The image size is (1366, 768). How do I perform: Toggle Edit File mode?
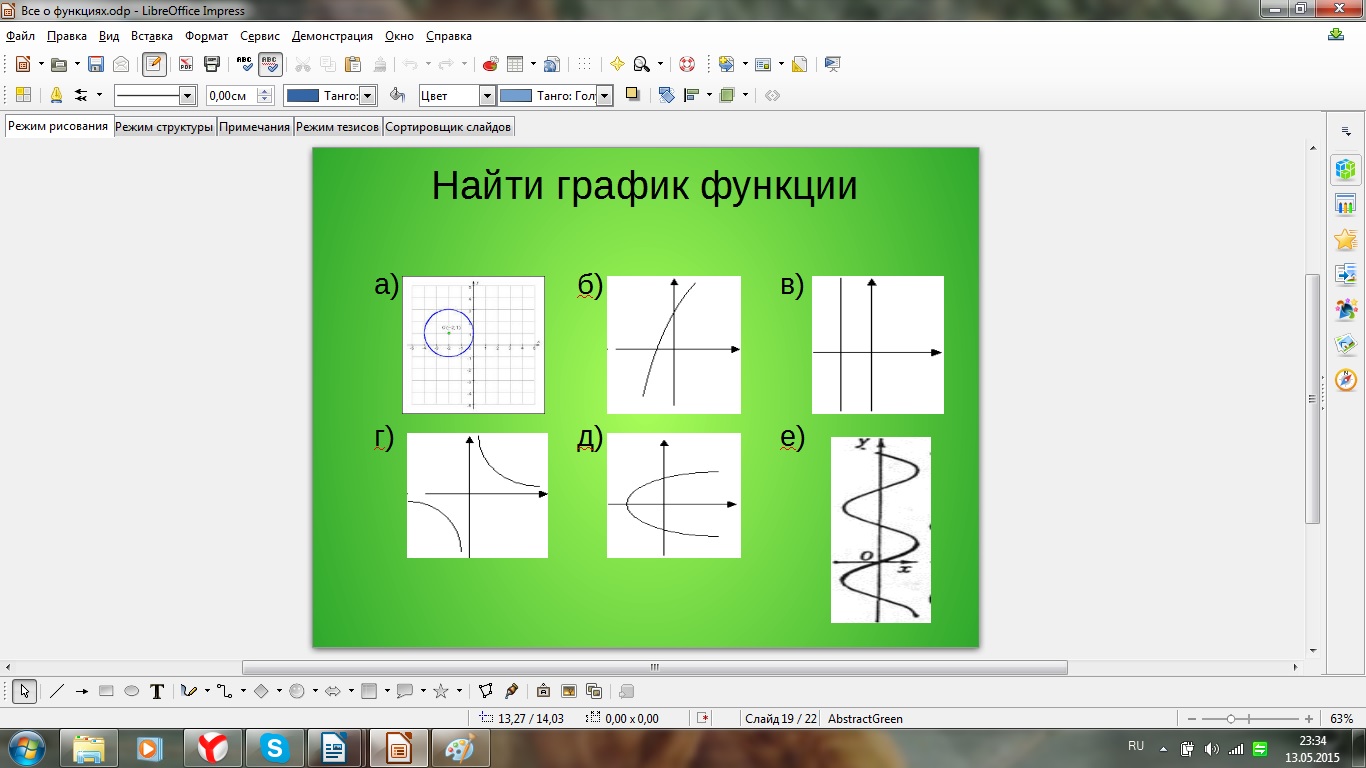154,64
